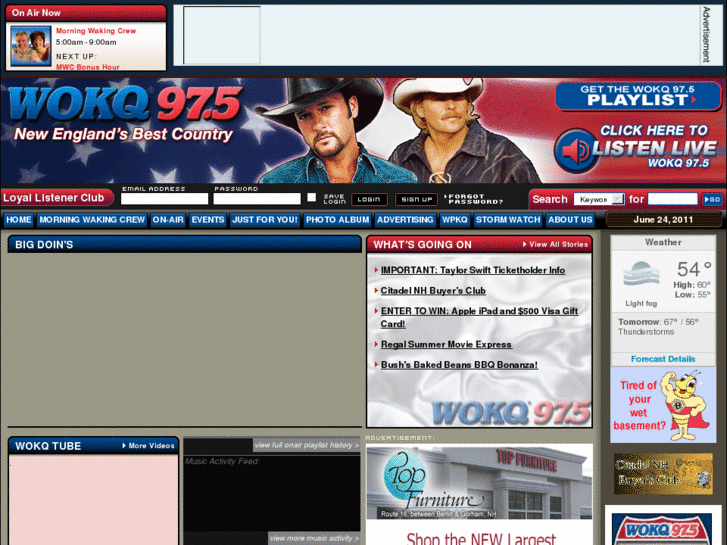The image size is (727, 545).
Task: Open the On-Air menu item
Action: tap(168, 220)
